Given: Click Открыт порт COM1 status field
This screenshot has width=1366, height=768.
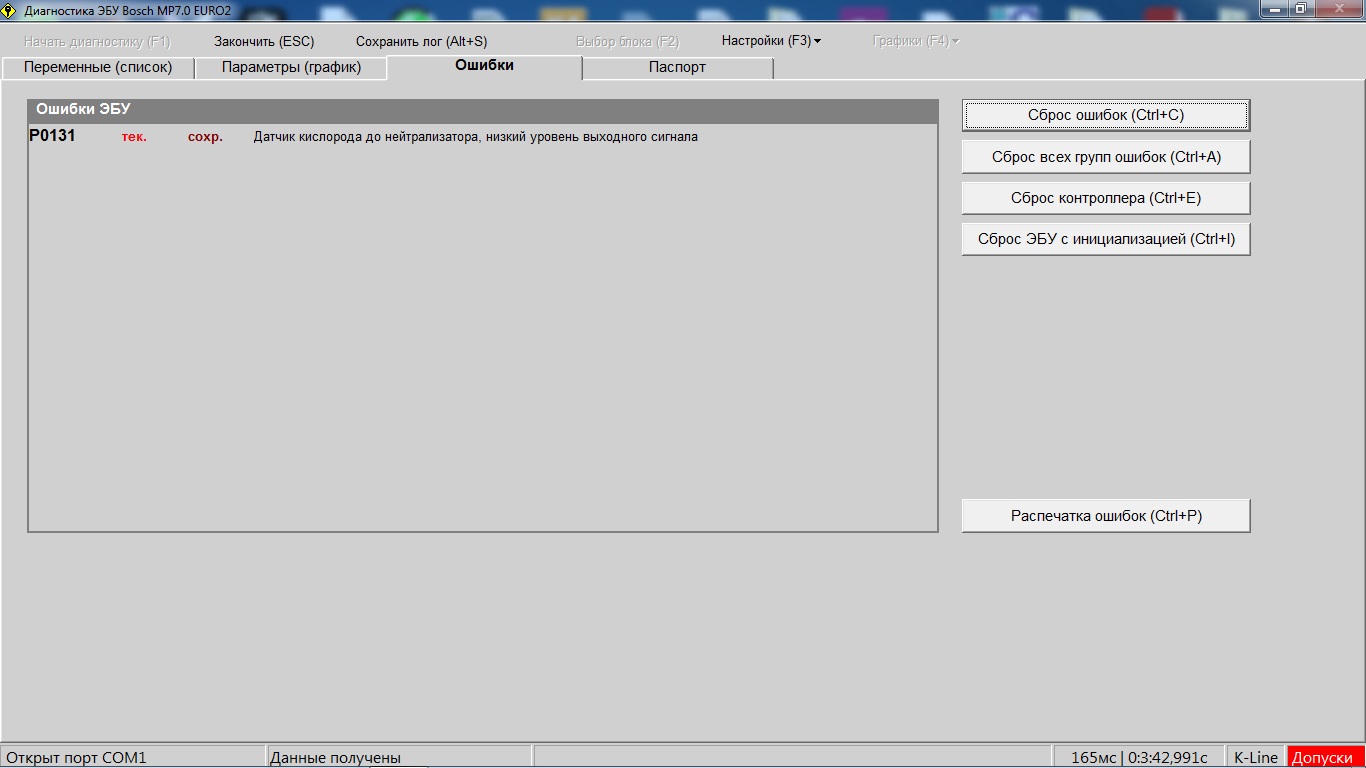Looking at the screenshot, I should 133,757.
